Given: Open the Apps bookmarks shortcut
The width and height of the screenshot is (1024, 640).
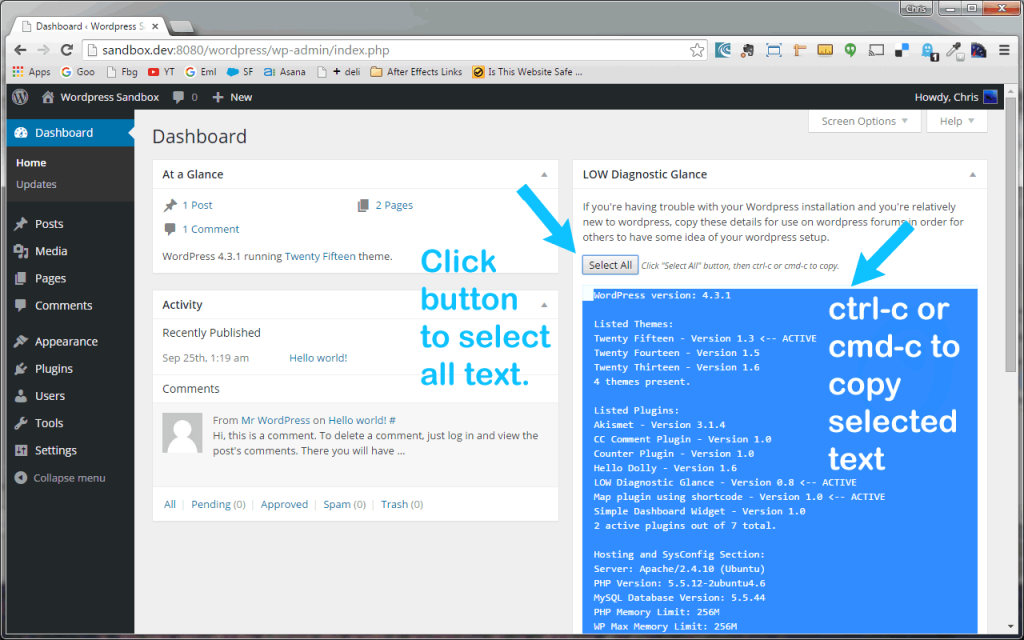Looking at the screenshot, I should click(31, 72).
